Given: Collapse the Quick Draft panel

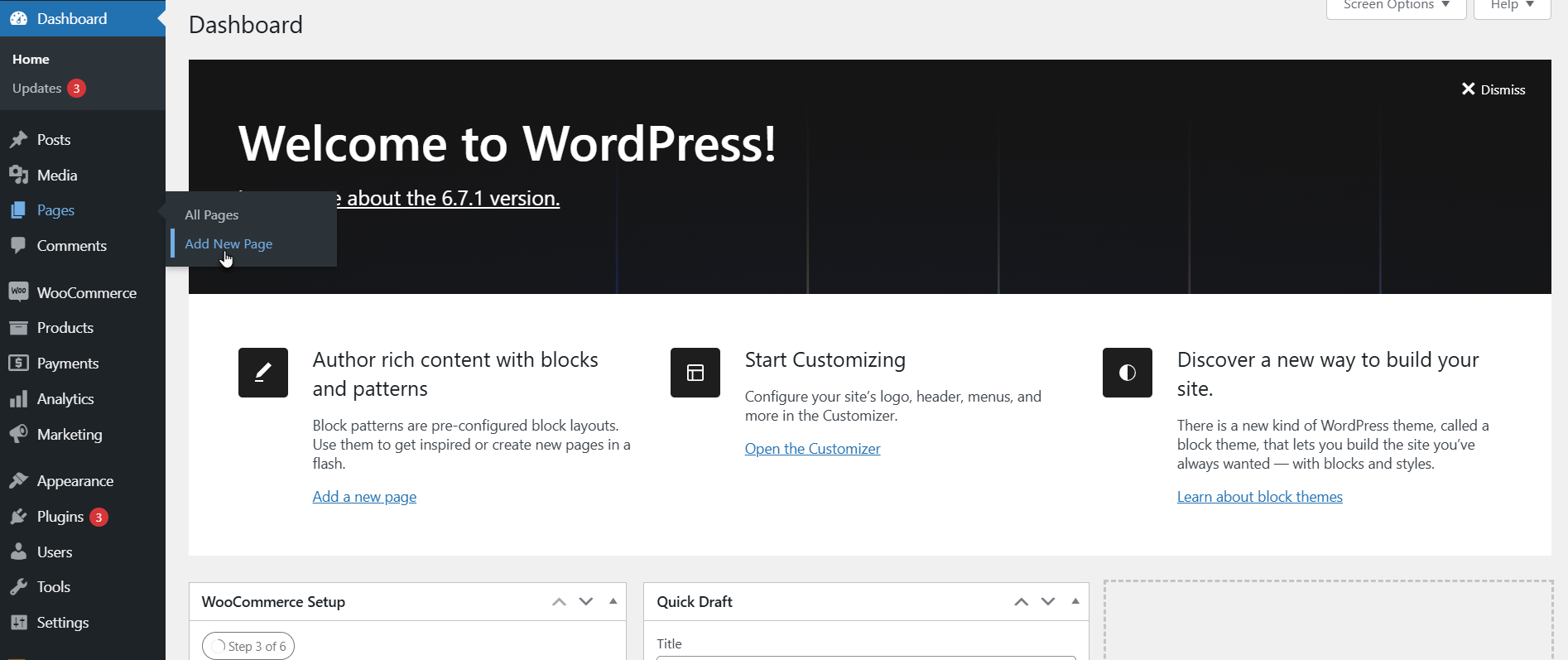Looking at the screenshot, I should tap(1075, 602).
